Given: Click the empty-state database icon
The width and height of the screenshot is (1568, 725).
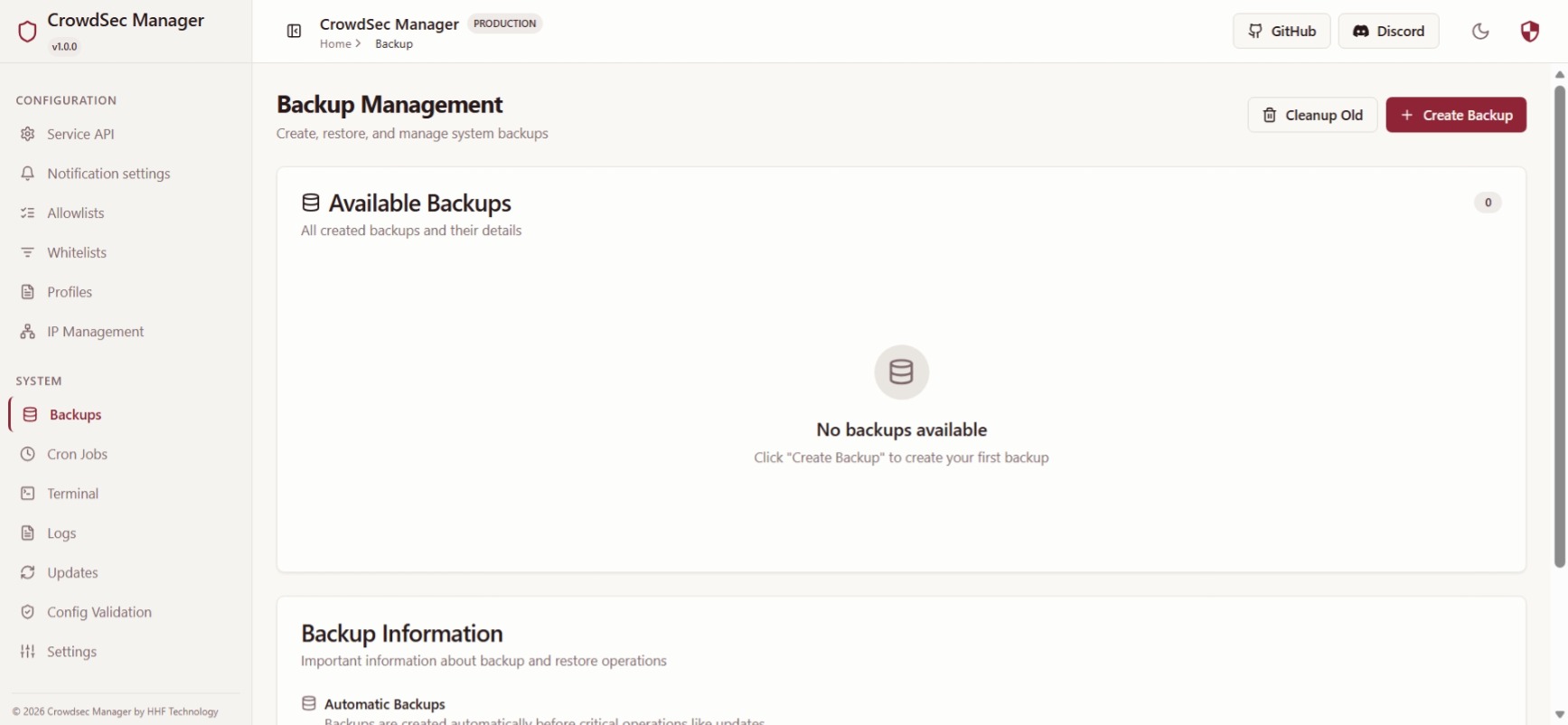Looking at the screenshot, I should tap(901, 372).
